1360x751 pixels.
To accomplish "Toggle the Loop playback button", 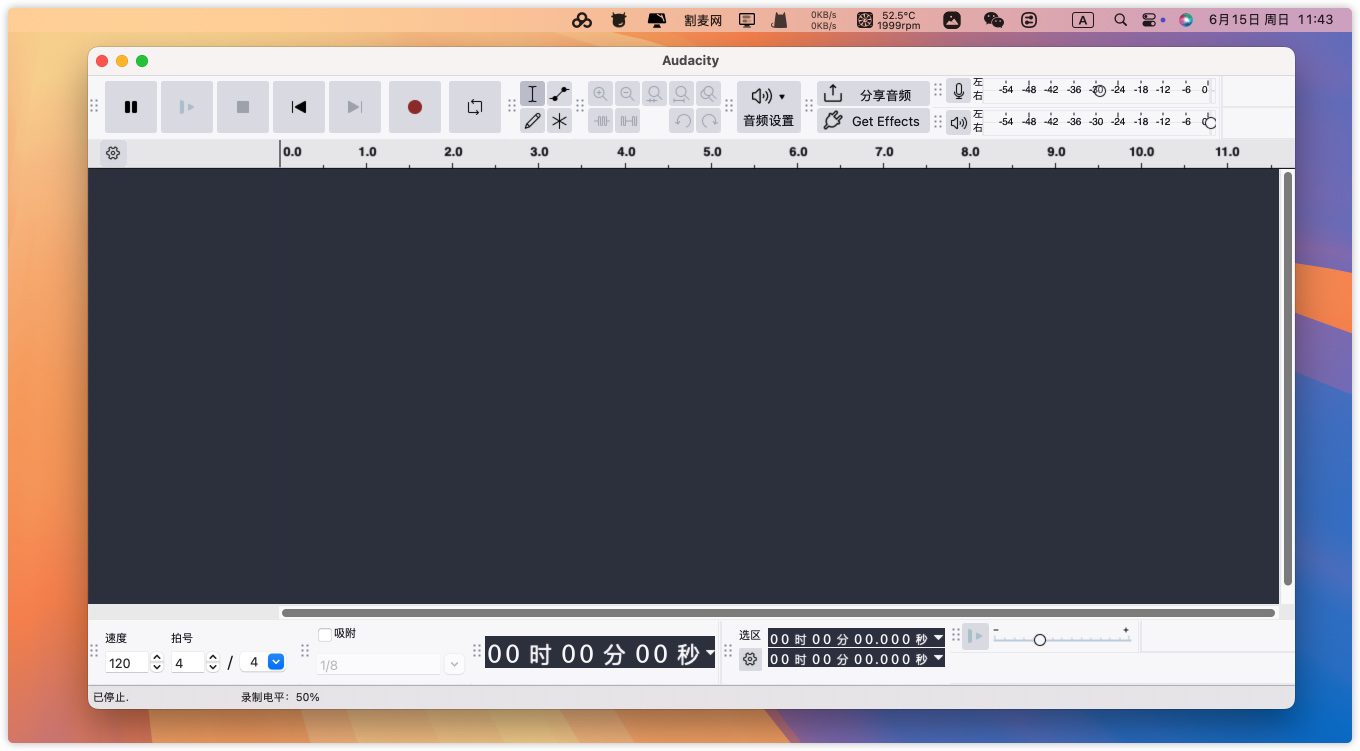I will click(475, 107).
